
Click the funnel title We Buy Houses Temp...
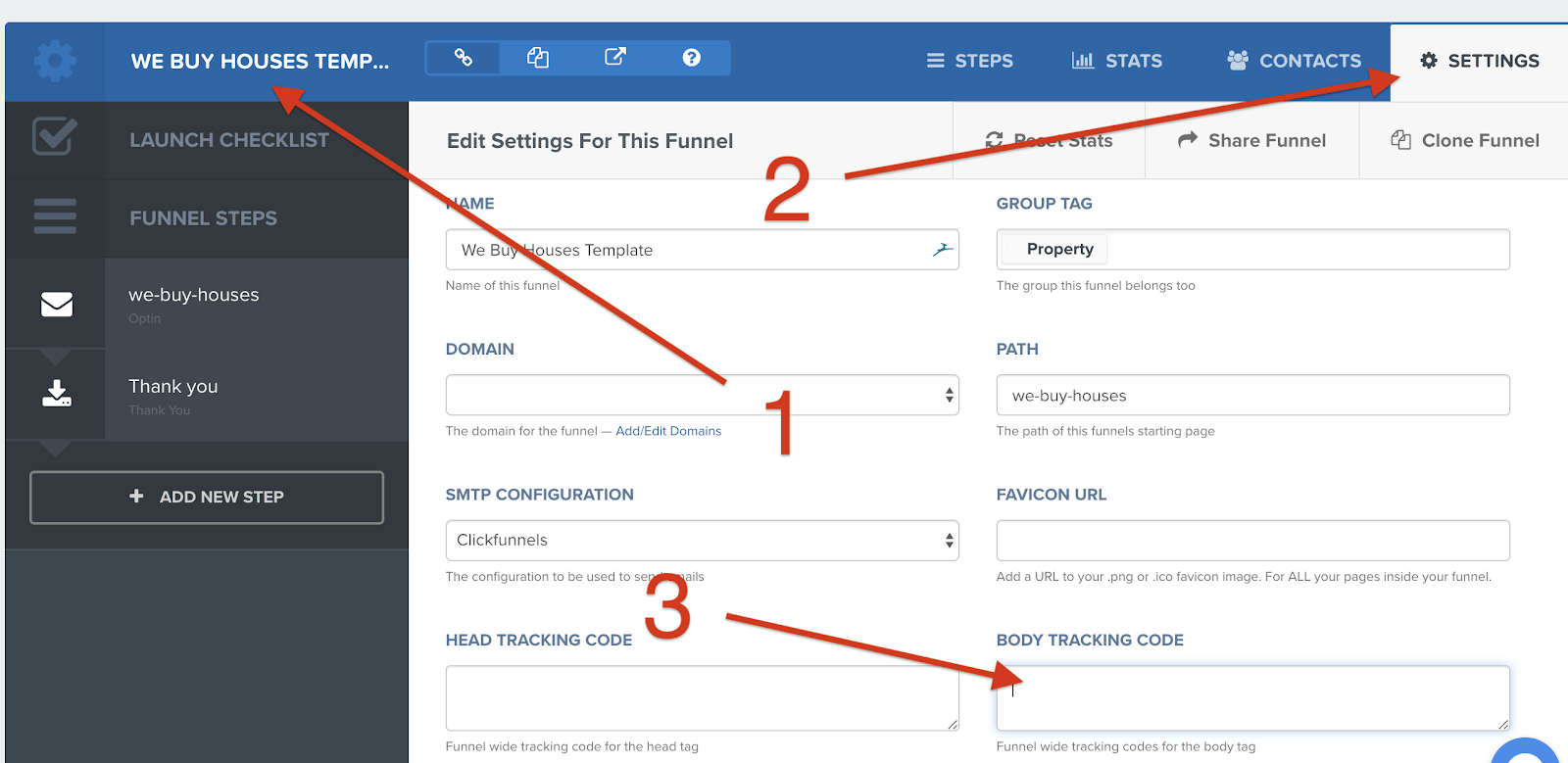[x=260, y=61]
